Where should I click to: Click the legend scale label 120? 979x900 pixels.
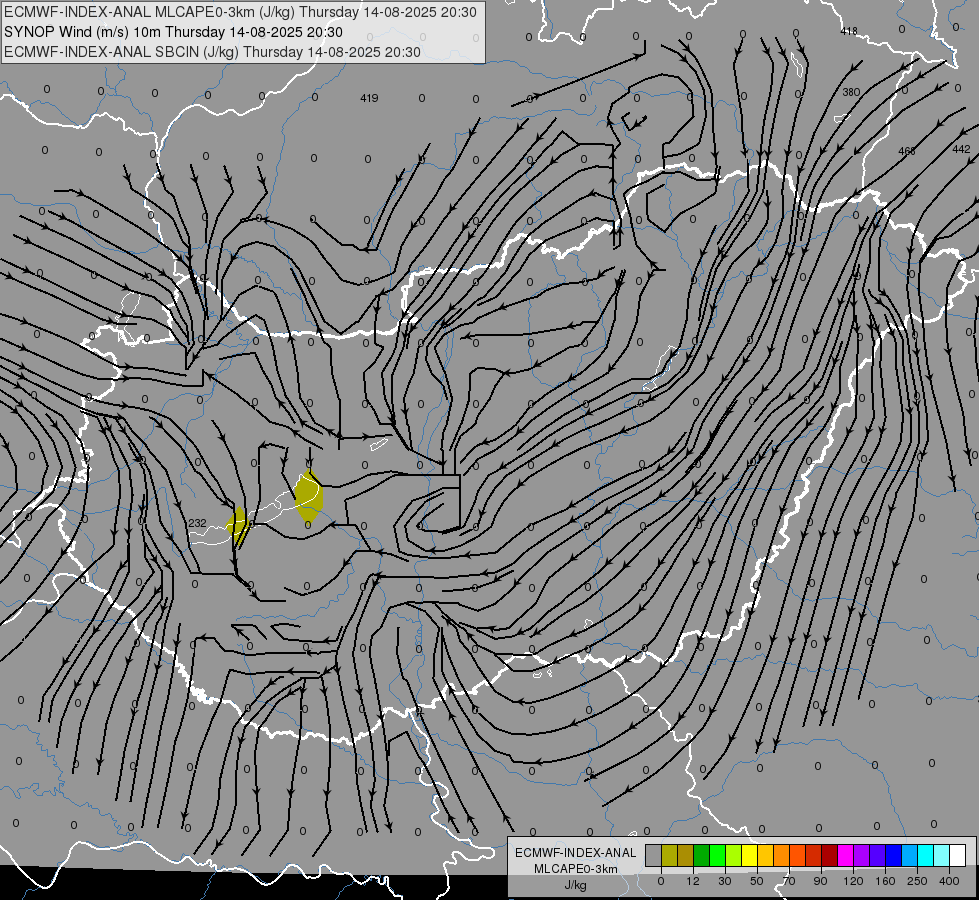(x=854, y=881)
